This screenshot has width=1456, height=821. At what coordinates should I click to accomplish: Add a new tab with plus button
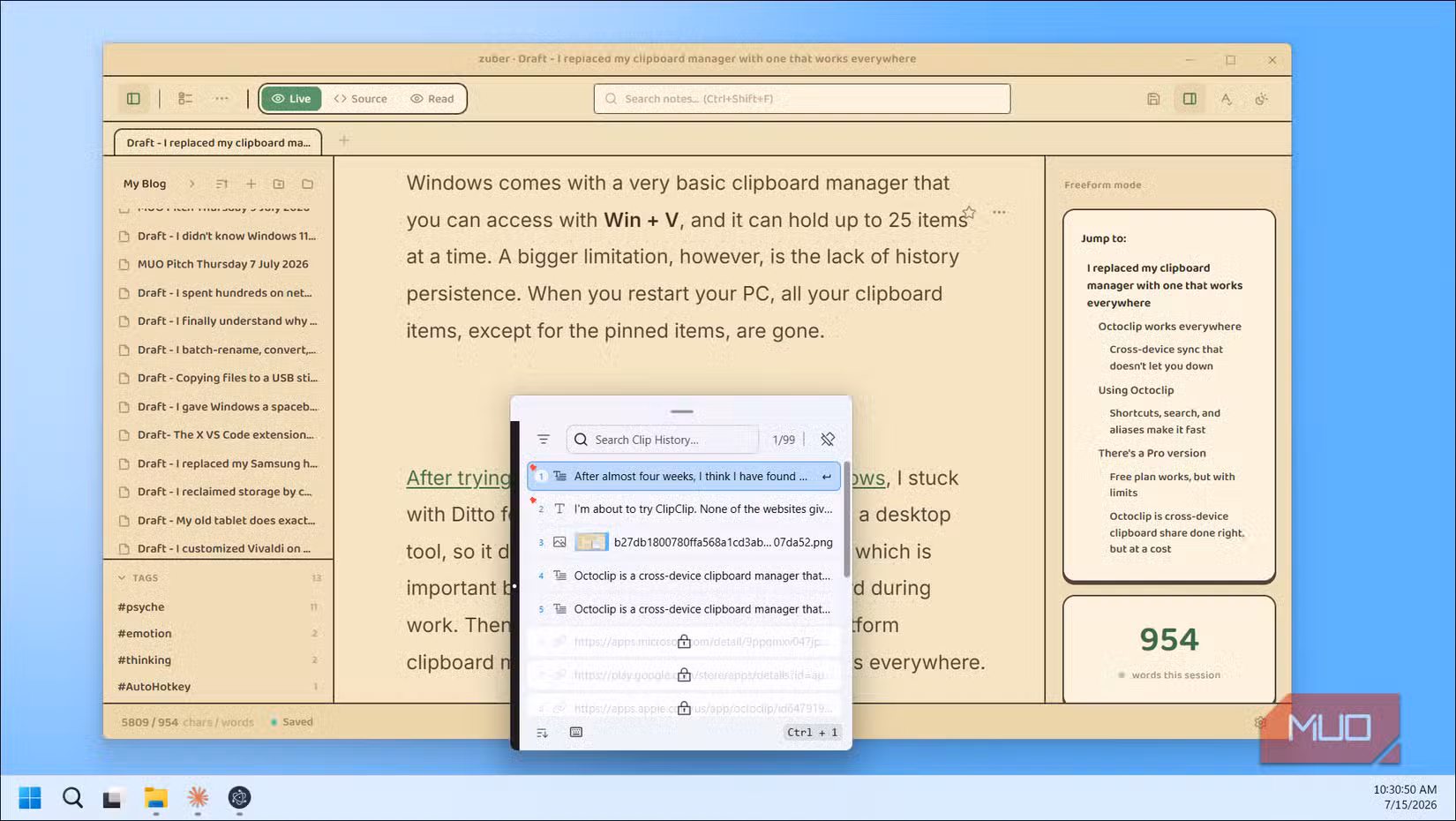(x=344, y=140)
